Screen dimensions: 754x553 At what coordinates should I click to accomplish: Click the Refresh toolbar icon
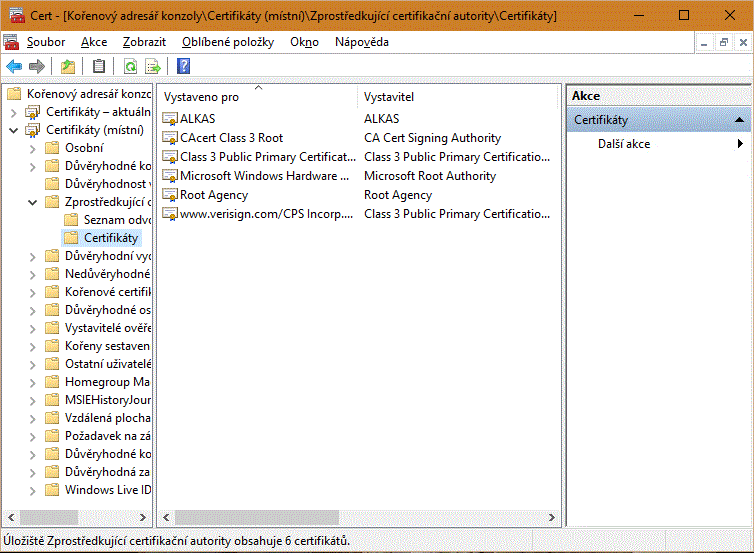(x=130, y=67)
